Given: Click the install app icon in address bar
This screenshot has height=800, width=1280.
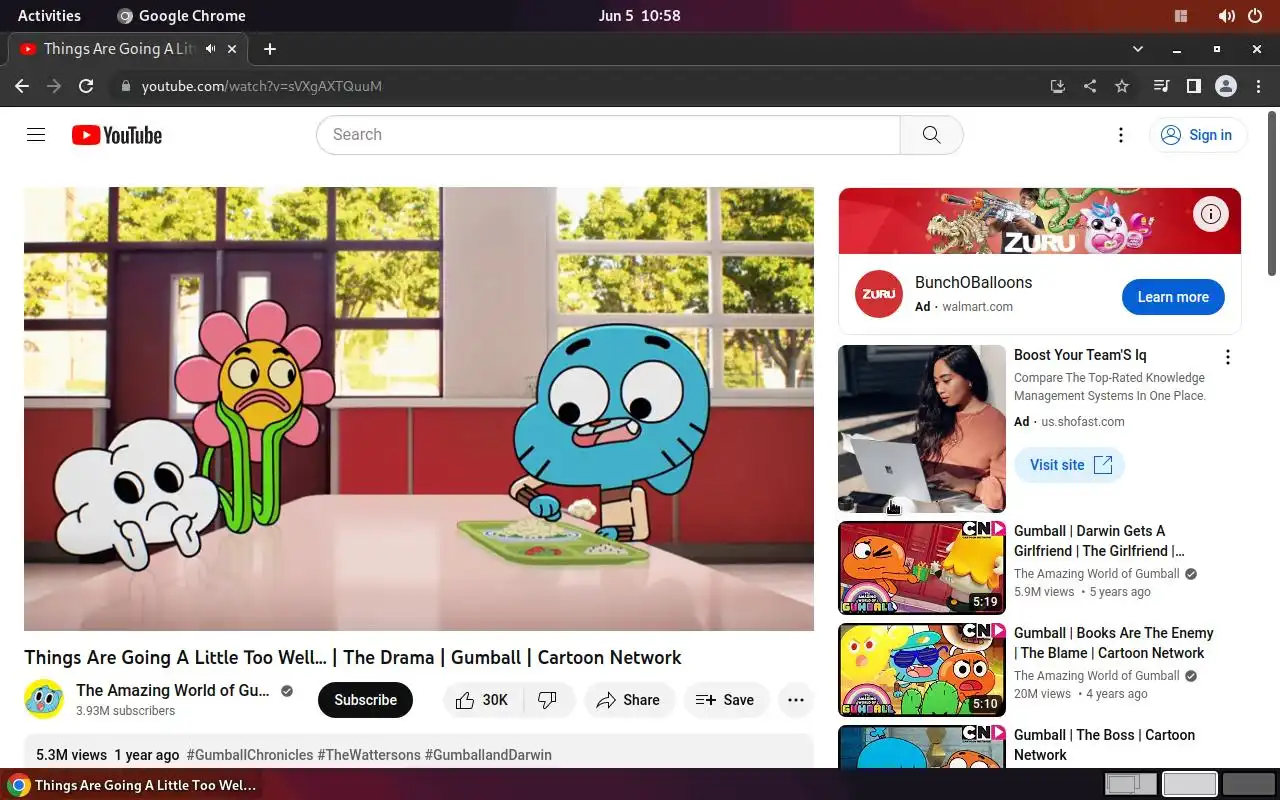Looking at the screenshot, I should [x=1058, y=86].
